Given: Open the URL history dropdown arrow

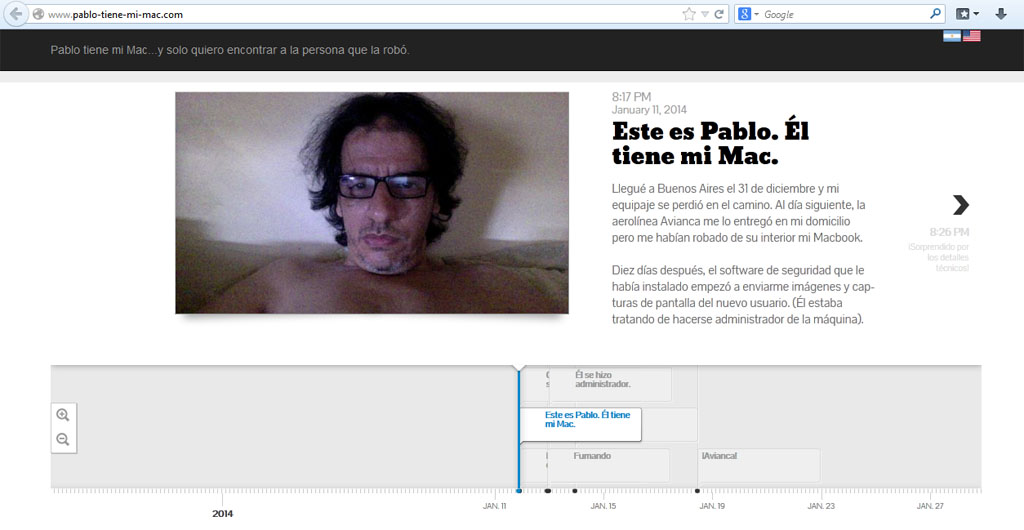Looking at the screenshot, I should pyautogui.click(x=704, y=15).
